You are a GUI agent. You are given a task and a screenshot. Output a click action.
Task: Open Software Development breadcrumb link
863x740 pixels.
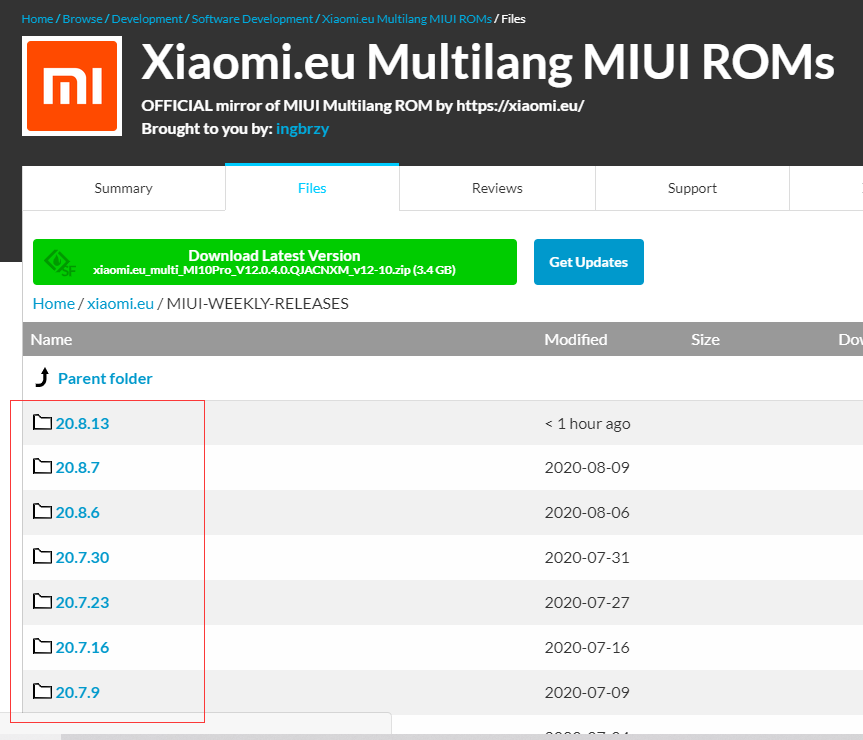(252, 19)
